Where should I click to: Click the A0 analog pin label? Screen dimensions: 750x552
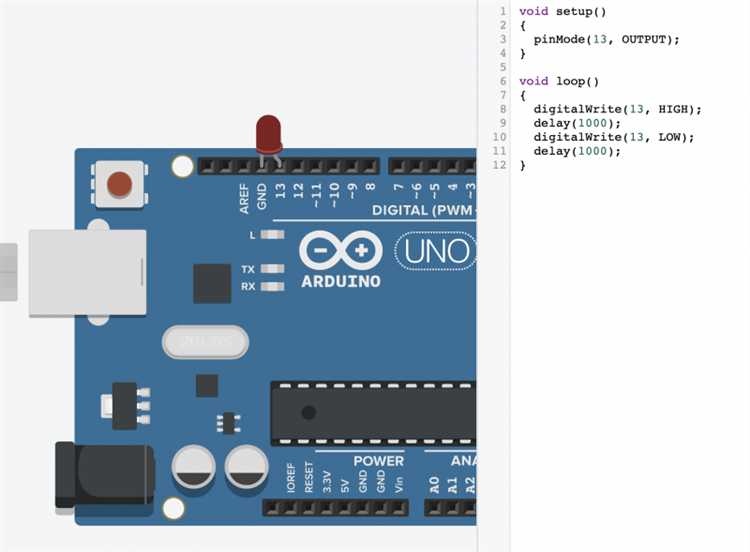coord(434,485)
